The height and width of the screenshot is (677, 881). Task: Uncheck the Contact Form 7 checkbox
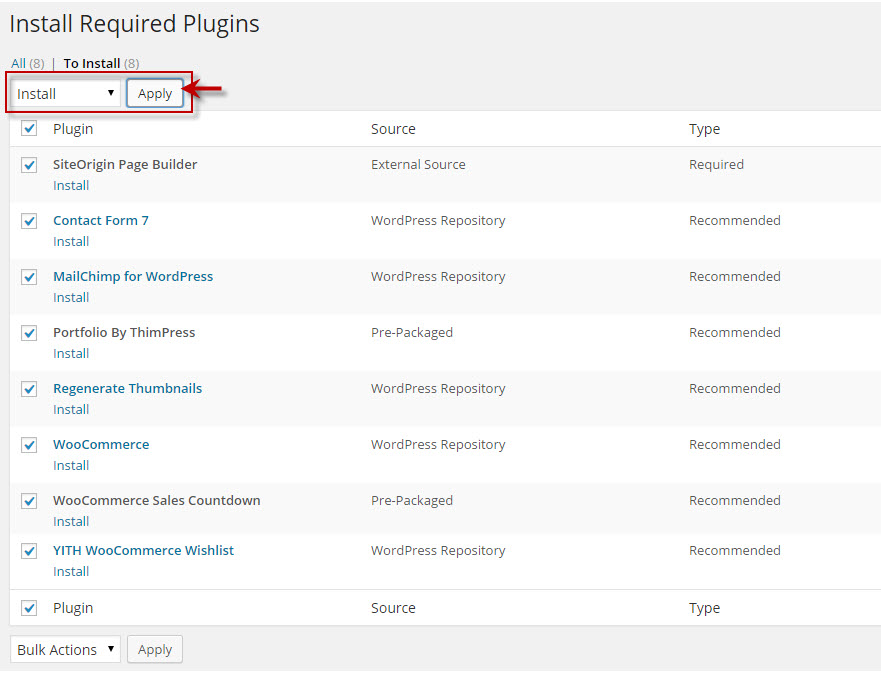click(x=29, y=221)
